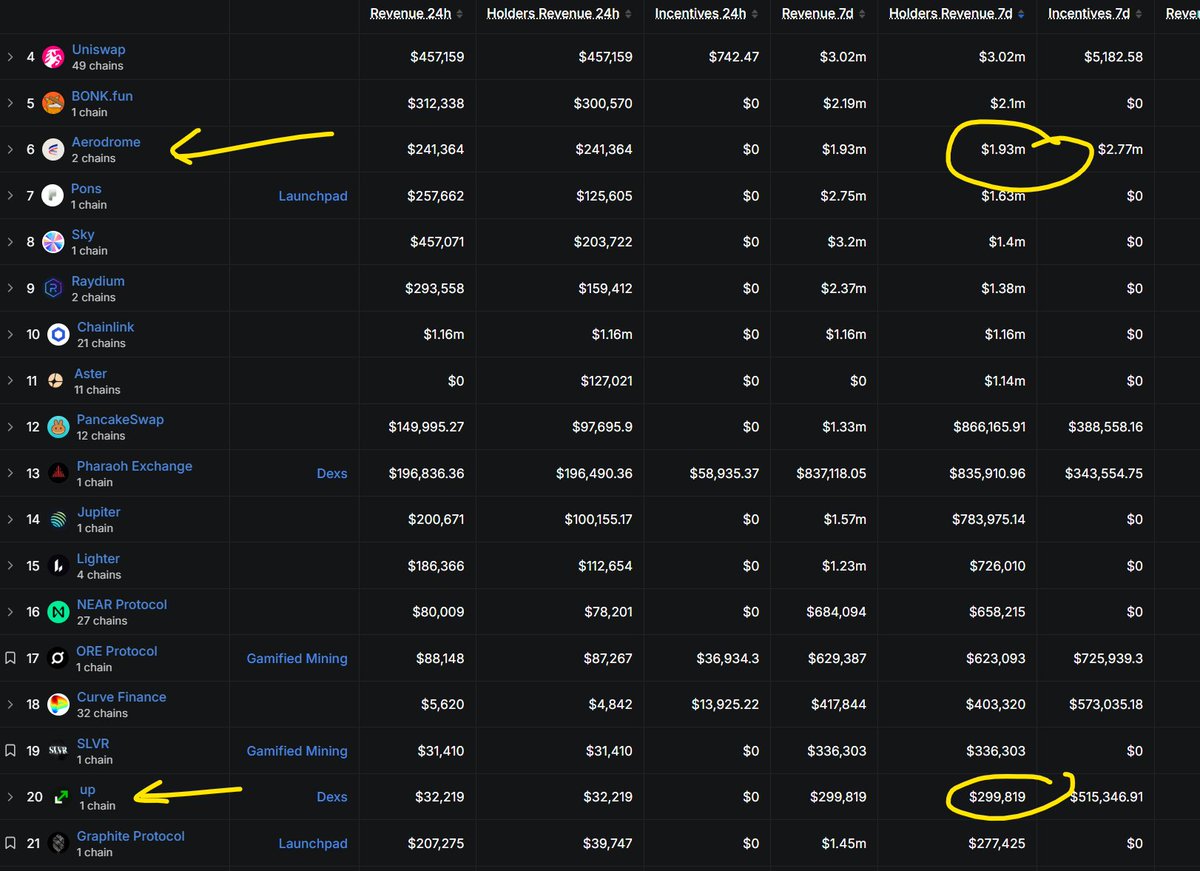The image size is (1200, 871).
Task: Click the $5,182.58 incentives 7d cell
Action: click(1113, 57)
